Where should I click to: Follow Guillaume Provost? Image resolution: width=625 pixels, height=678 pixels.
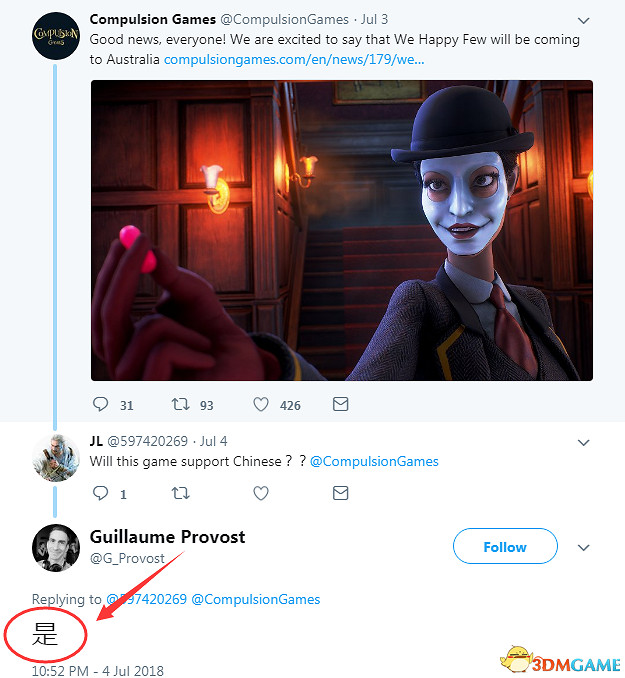pyautogui.click(x=504, y=547)
